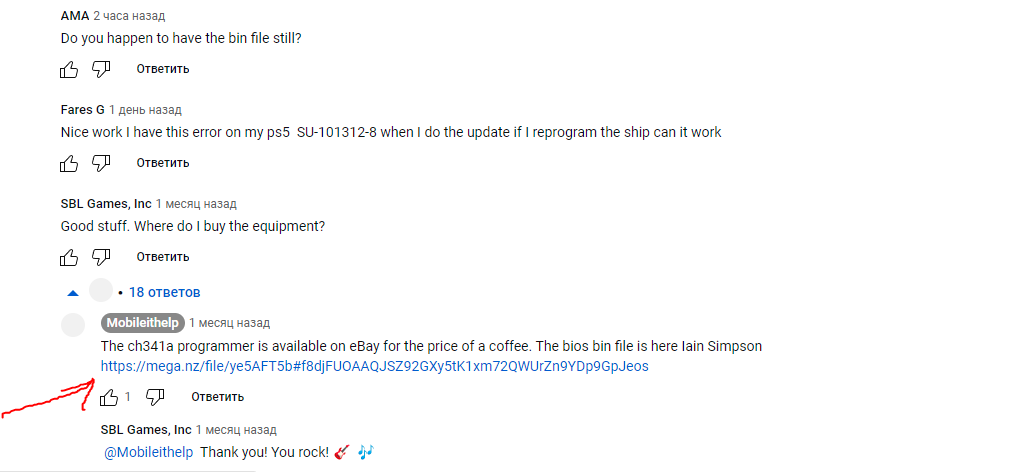Viewport: 1011px width, 472px height.
Task: Like SBL Games comment about equipment
Action: pos(69,257)
